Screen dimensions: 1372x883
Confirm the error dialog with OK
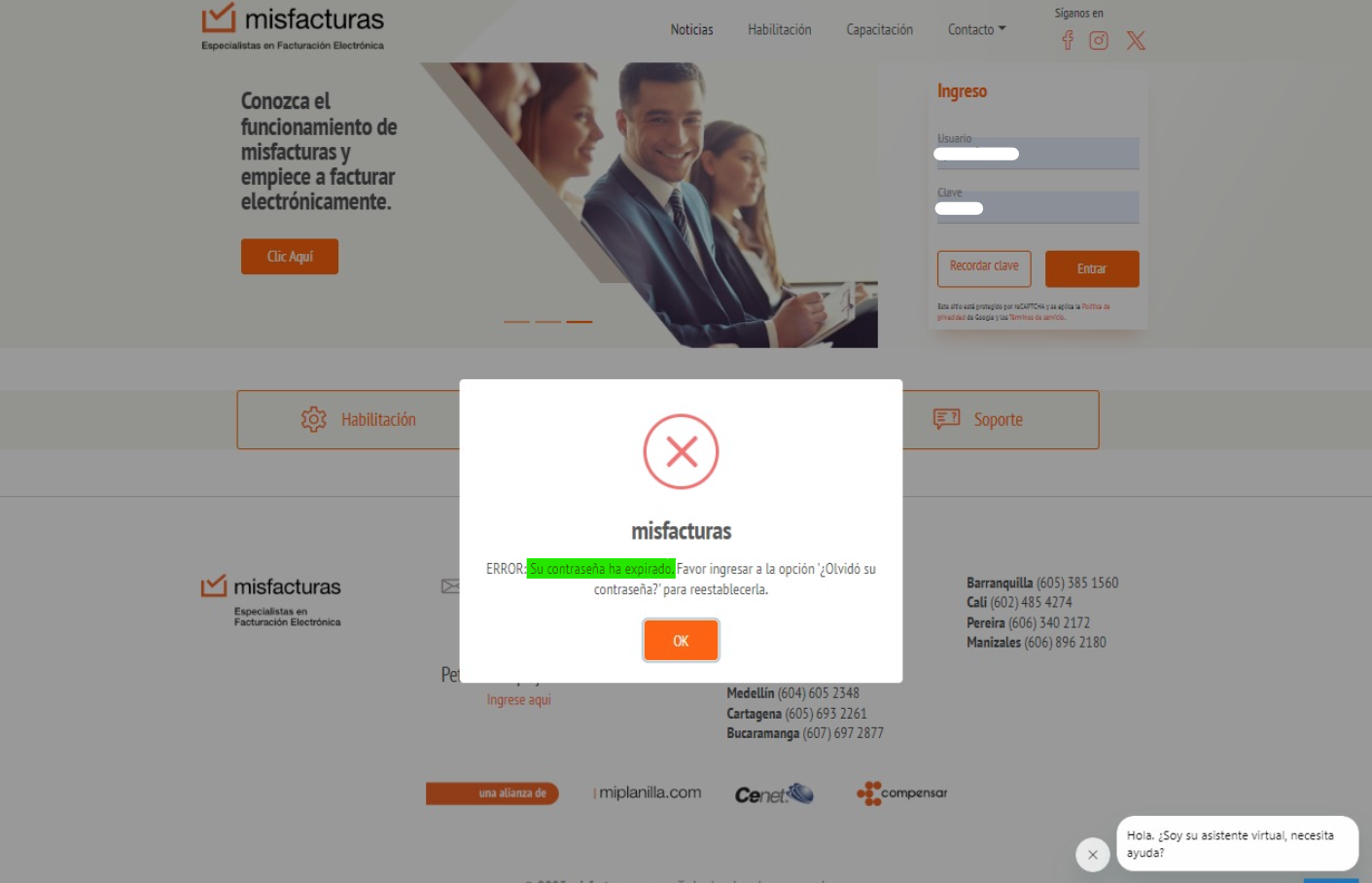tap(681, 640)
